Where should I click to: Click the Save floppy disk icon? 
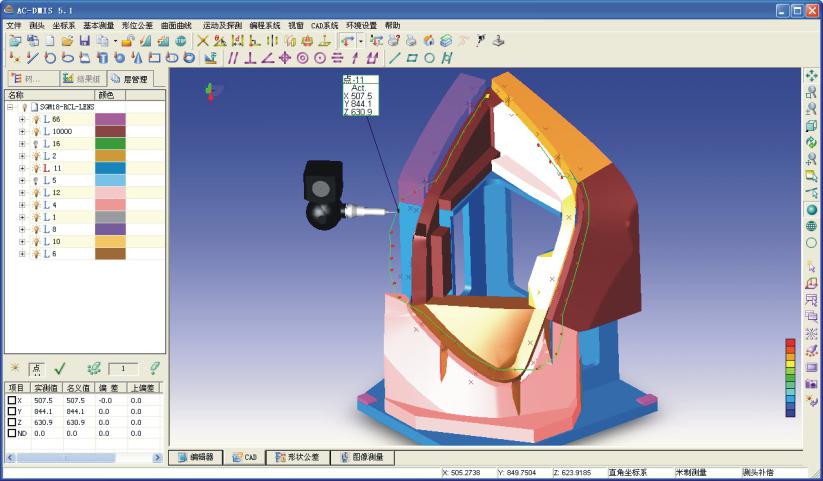tap(84, 41)
